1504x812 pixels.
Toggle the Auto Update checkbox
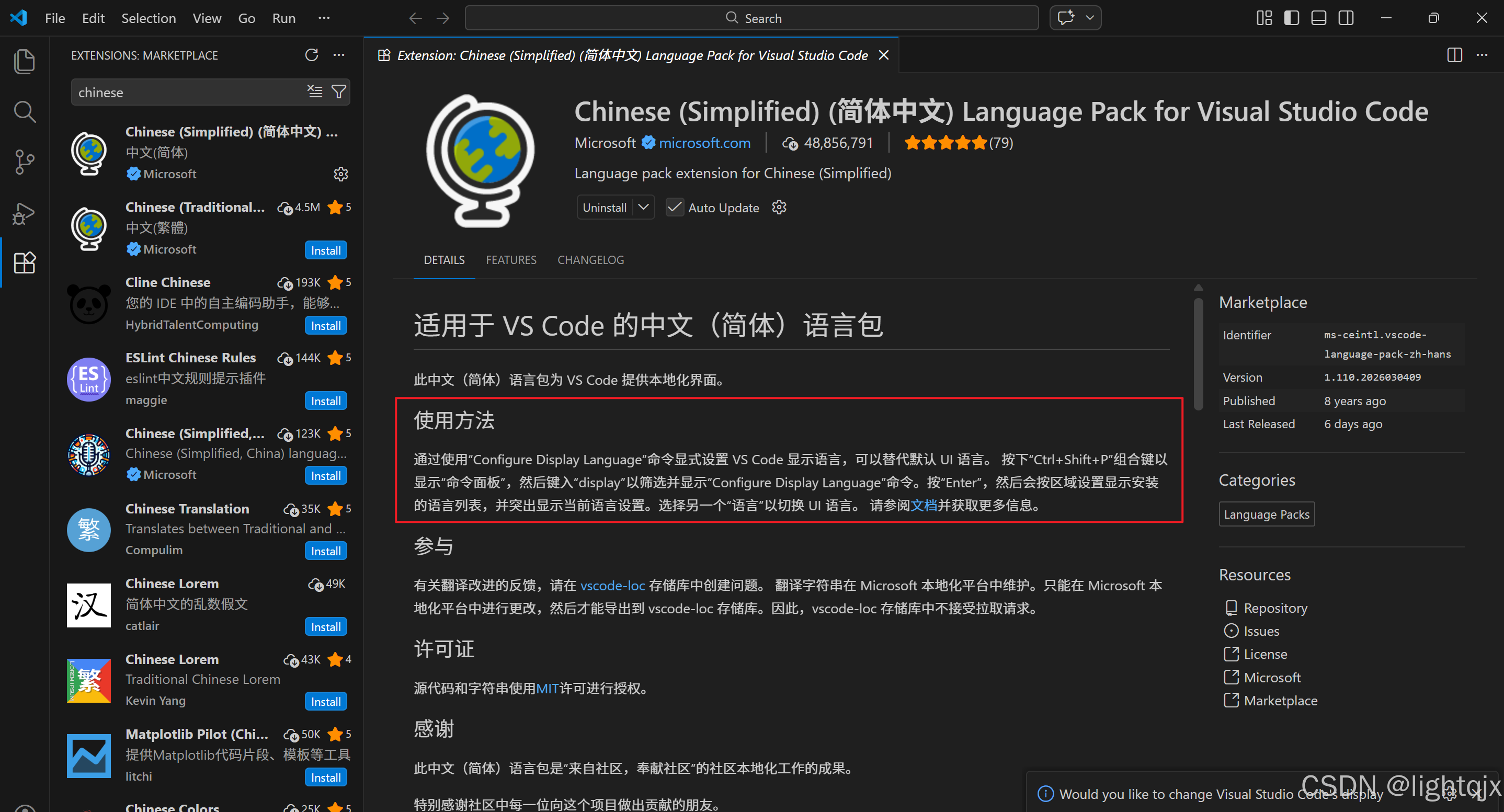(x=675, y=207)
